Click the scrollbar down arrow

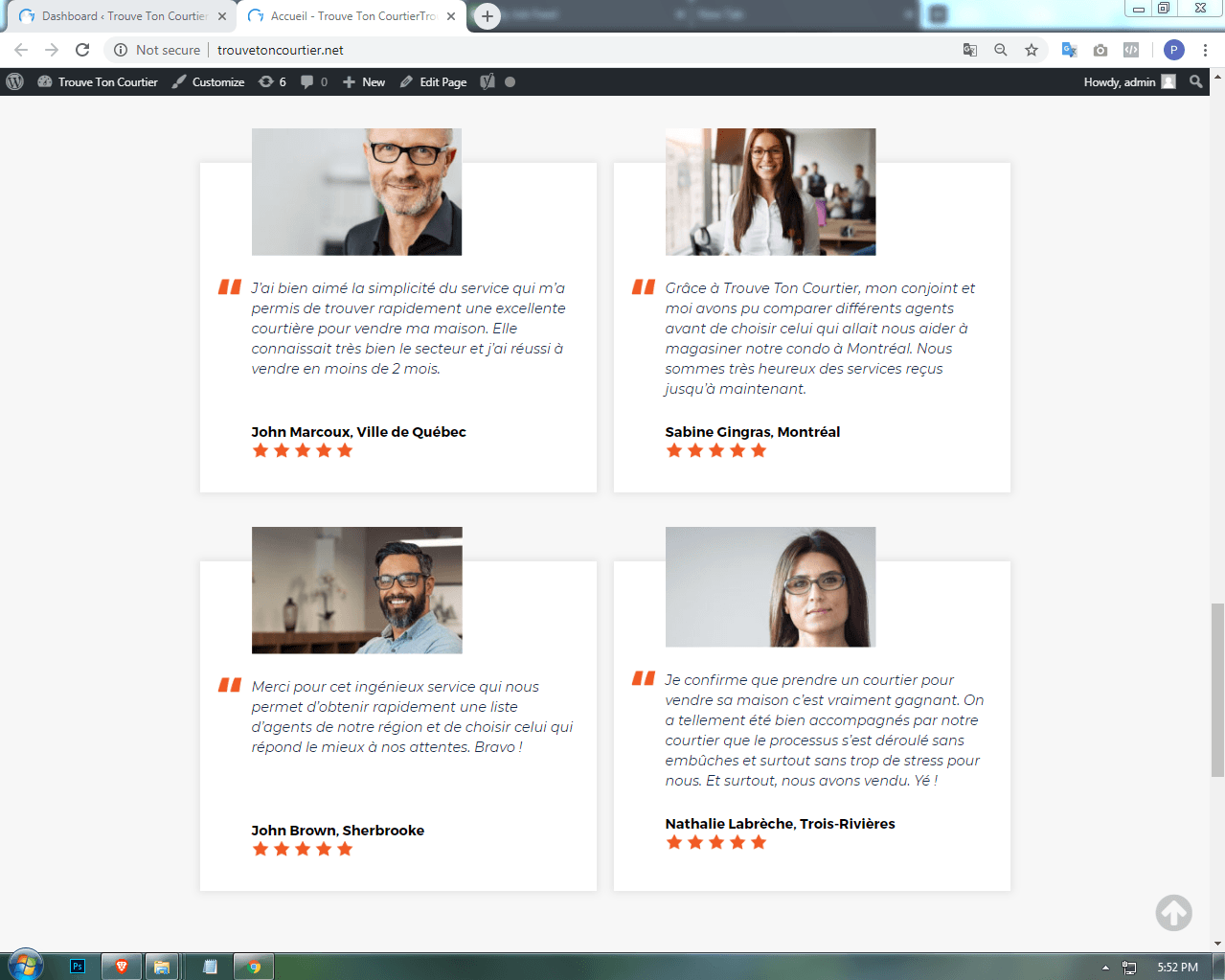click(x=1217, y=944)
